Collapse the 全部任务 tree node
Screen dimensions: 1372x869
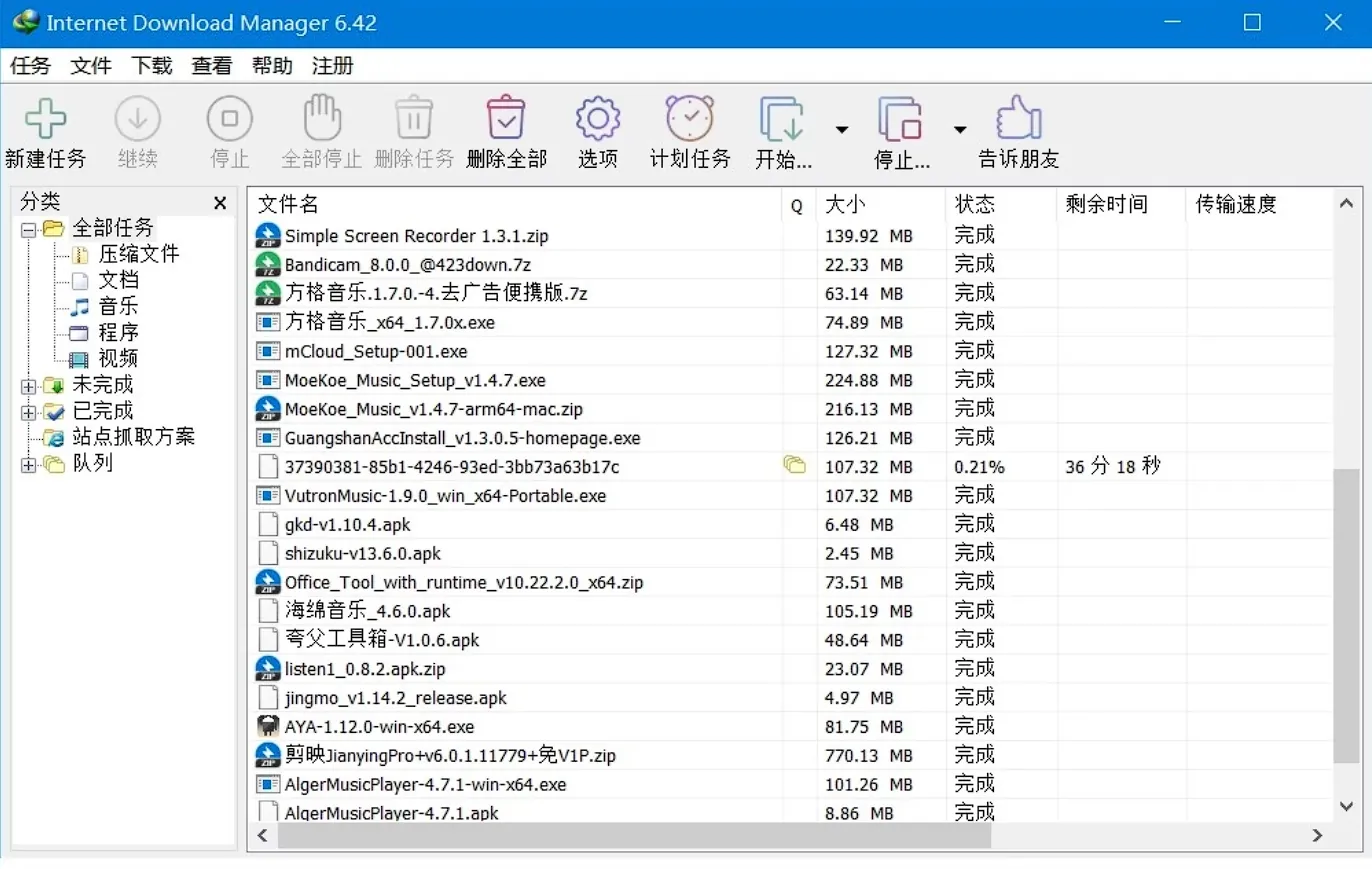[27, 229]
